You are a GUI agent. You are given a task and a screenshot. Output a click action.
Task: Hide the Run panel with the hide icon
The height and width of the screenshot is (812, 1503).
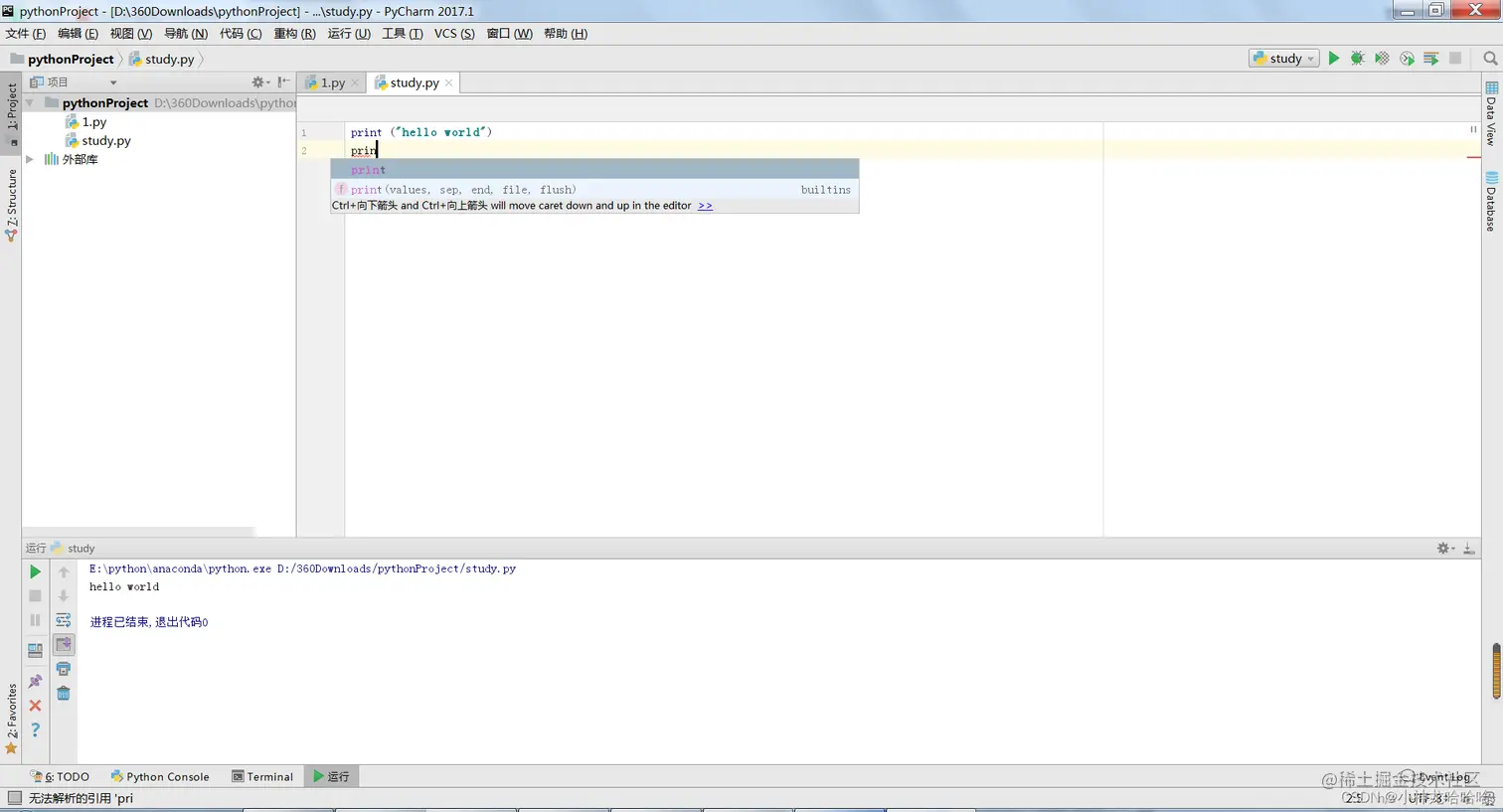tap(1469, 549)
